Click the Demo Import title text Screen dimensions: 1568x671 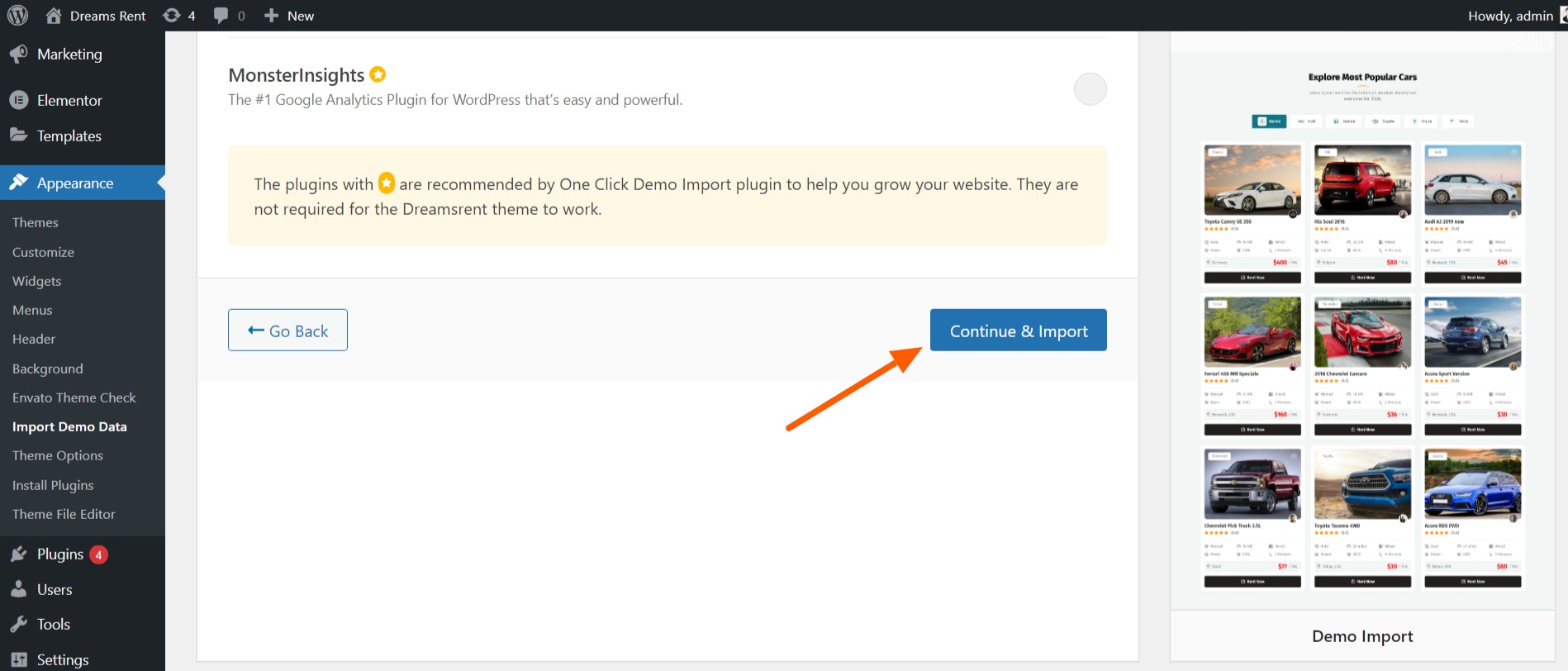(x=1362, y=636)
